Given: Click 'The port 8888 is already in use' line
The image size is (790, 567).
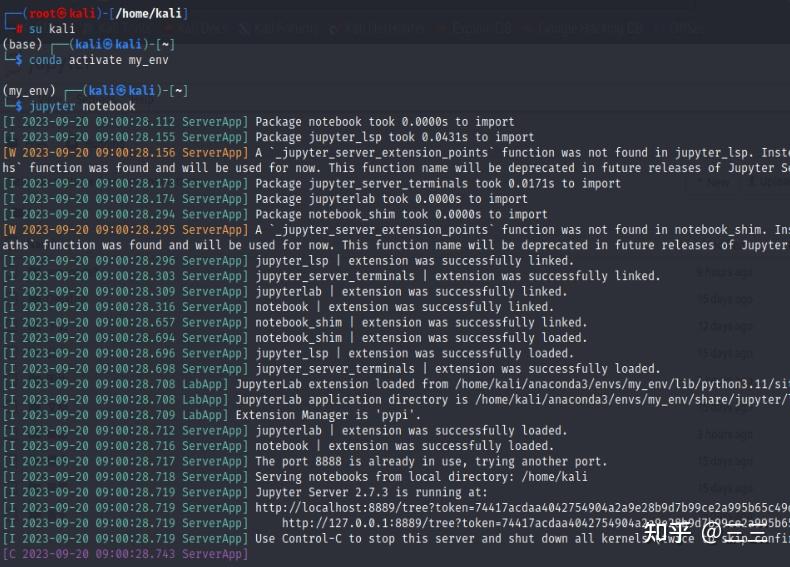Looking at the screenshot, I should (305, 462).
